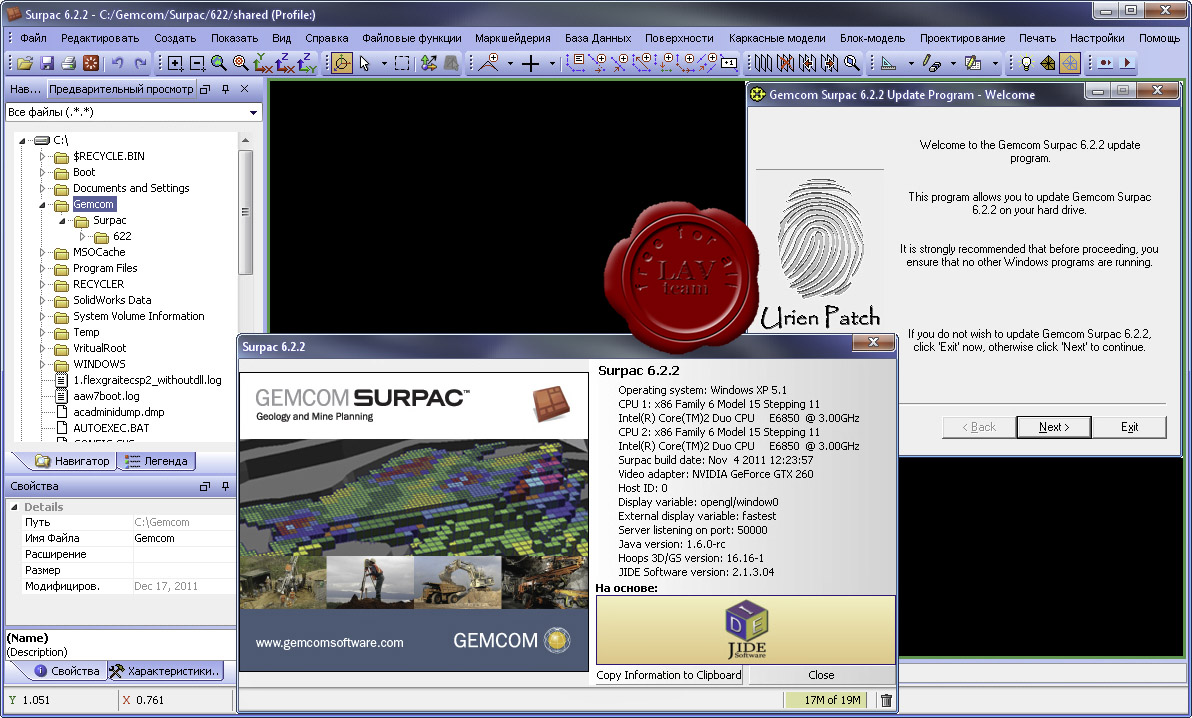Select the Предварительный просмотр tab

pyautogui.click(x=121, y=89)
